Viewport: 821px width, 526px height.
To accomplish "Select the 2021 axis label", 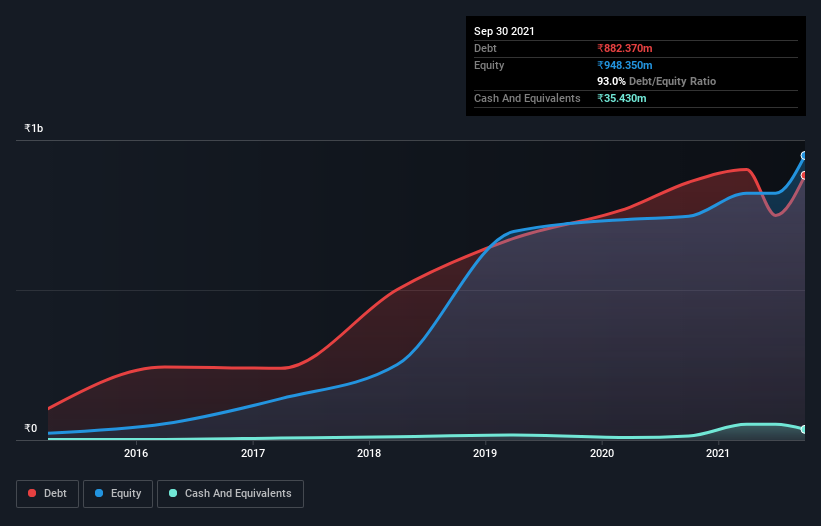I will 718,453.
